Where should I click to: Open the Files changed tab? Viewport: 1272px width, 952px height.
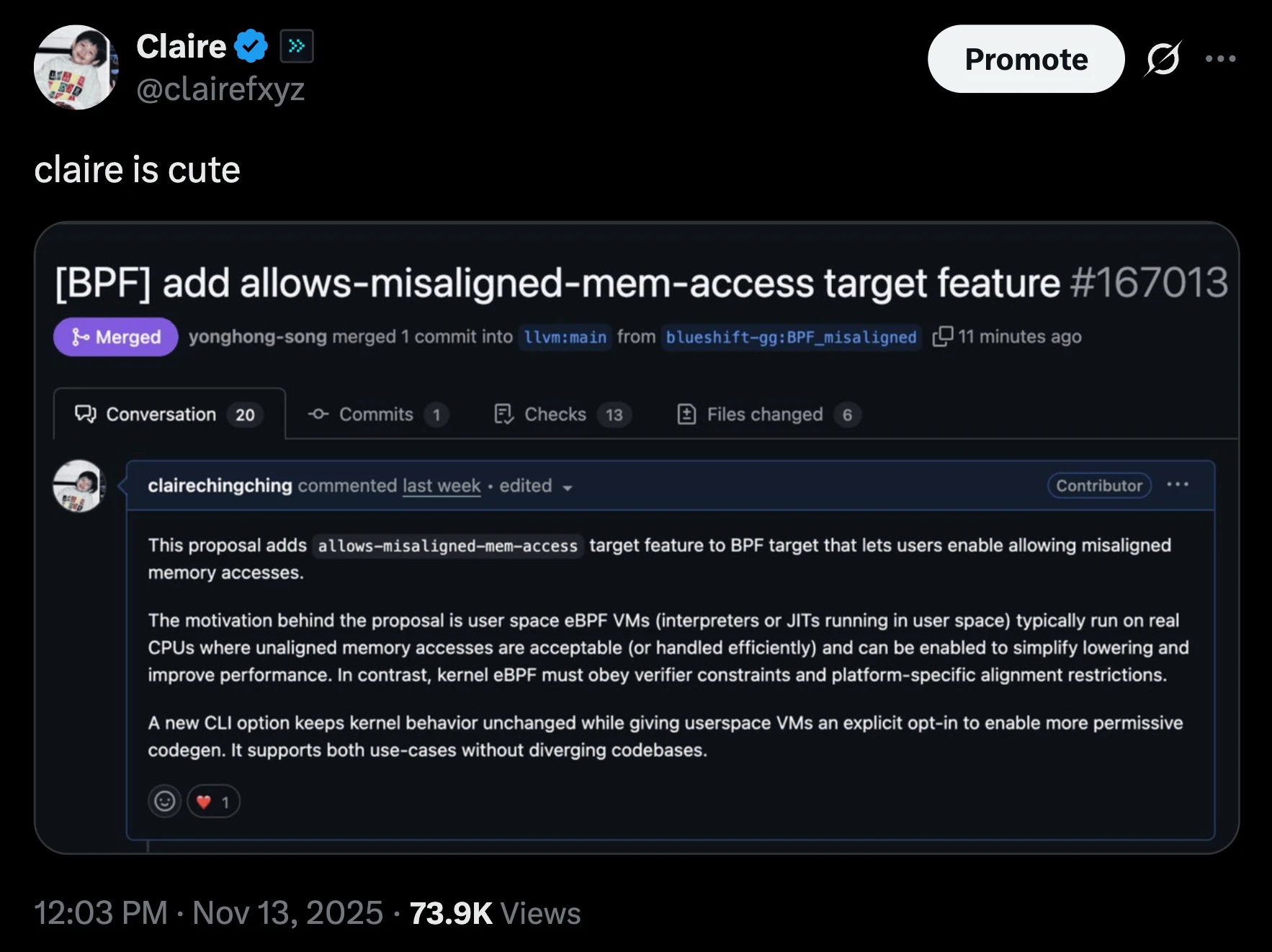tap(768, 414)
